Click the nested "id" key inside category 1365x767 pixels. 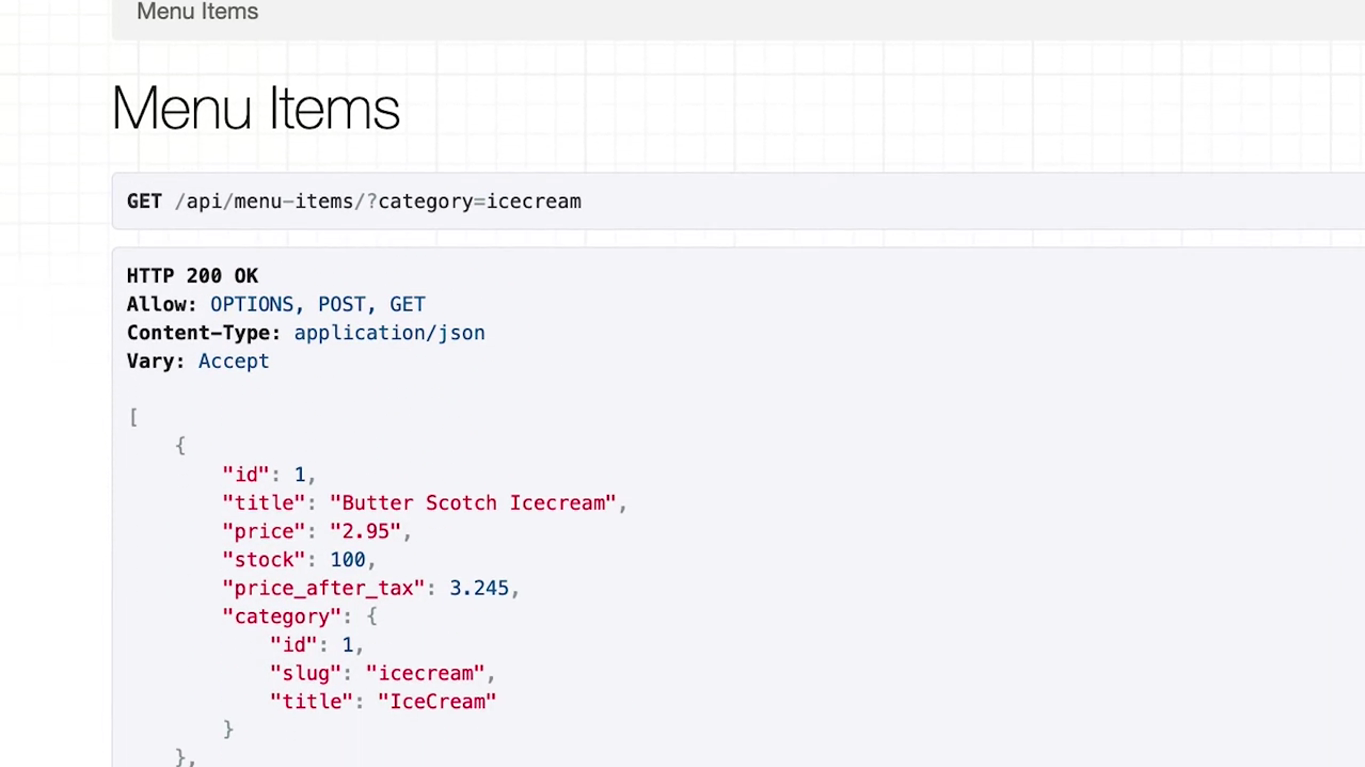(293, 645)
